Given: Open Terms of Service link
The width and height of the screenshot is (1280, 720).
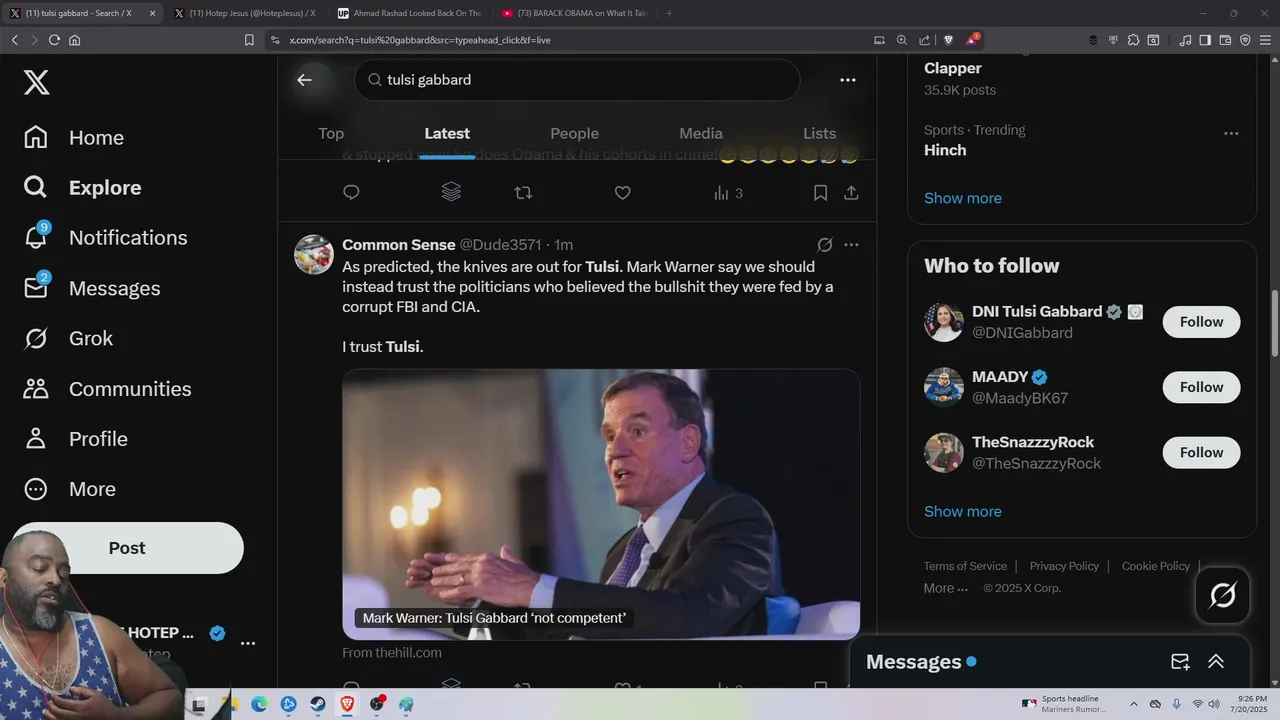Looking at the screenshot, I should pyautogui.click(x=965, y=566).
